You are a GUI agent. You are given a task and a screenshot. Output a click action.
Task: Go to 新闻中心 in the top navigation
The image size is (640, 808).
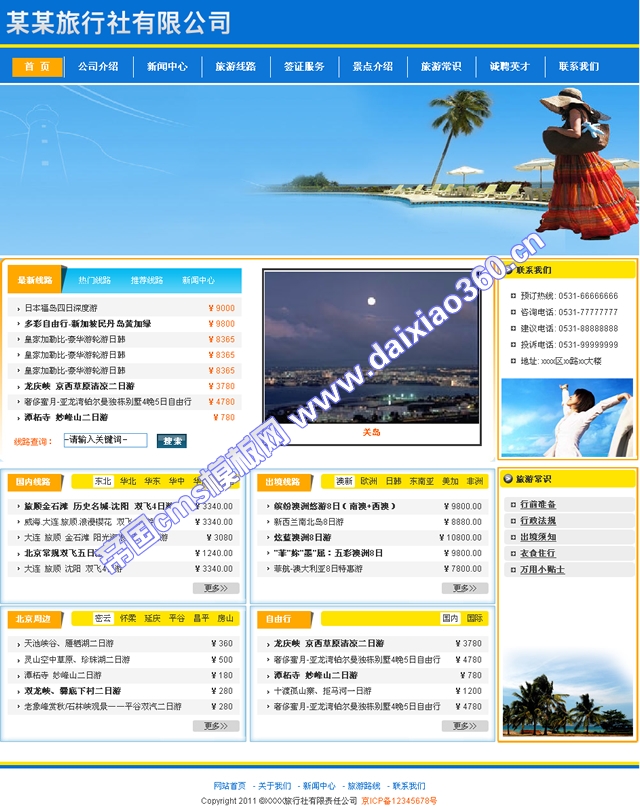167,66
